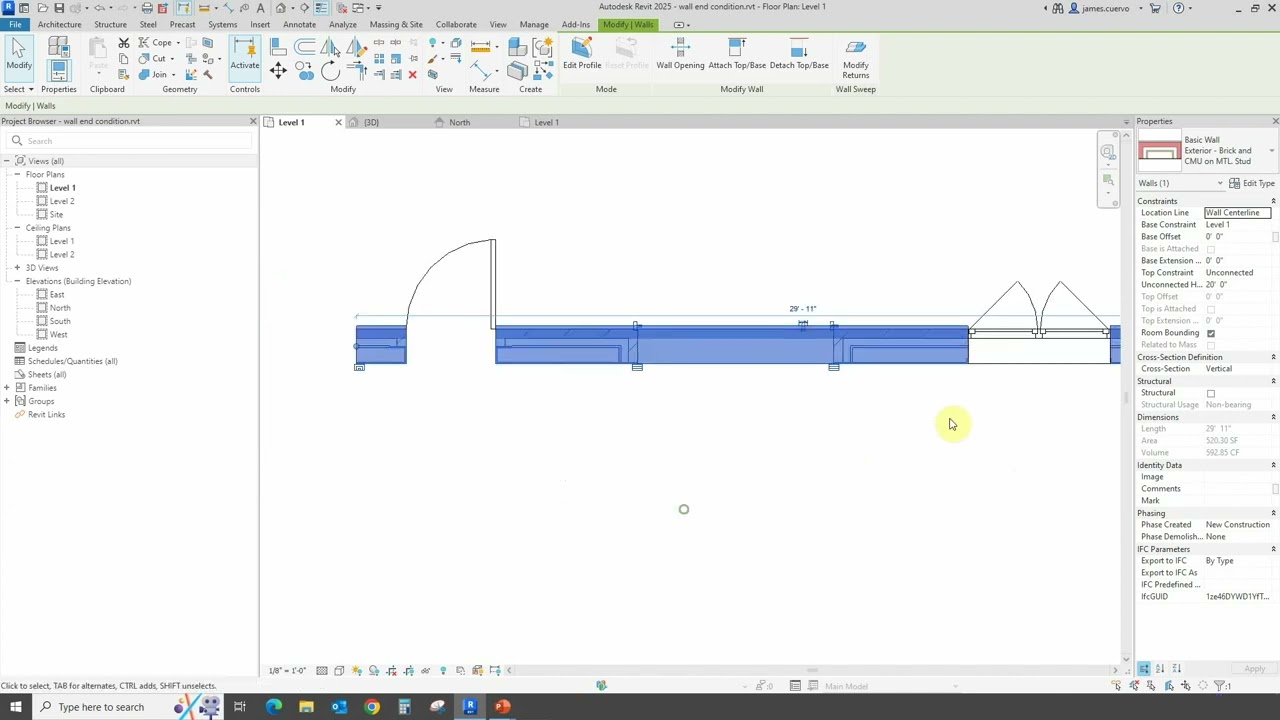This screenshot has width=1280, height=720.
Task: Click the Detail Level icon in view bar
Action: (x=322, y=671)
